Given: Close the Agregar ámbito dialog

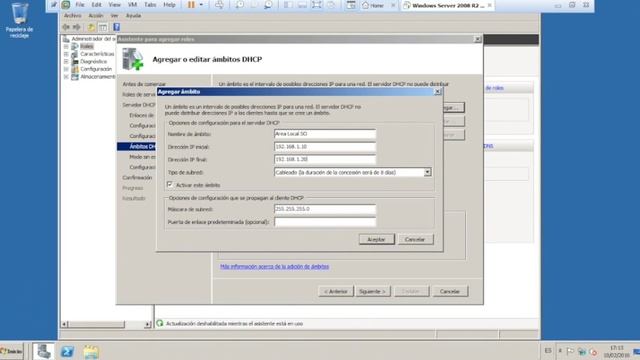Looking at the screenshot, I should coord(438,91).
